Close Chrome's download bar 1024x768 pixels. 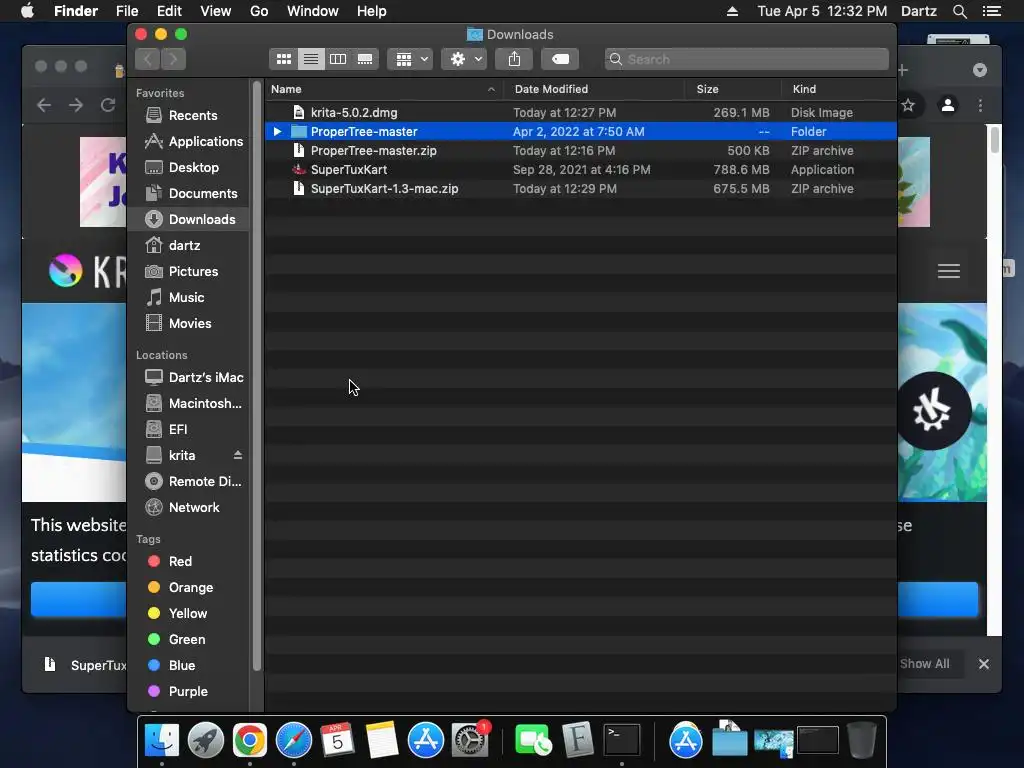click(x=984, y=664)
